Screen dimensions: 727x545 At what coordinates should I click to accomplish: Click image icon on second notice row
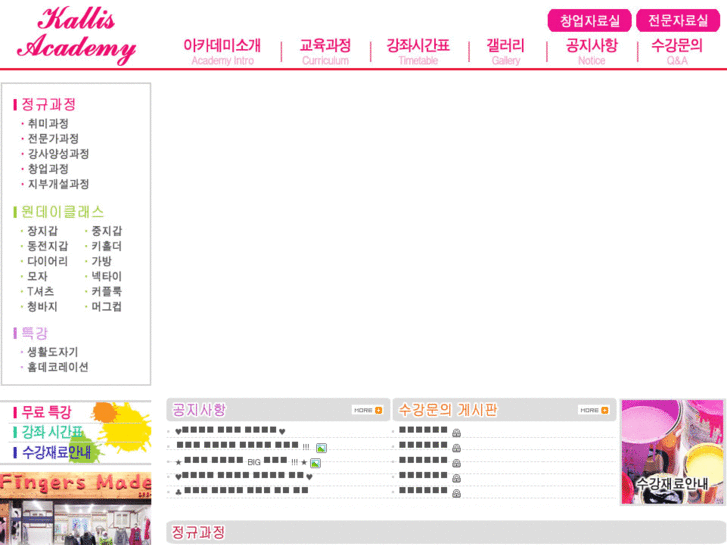point(321,448)
